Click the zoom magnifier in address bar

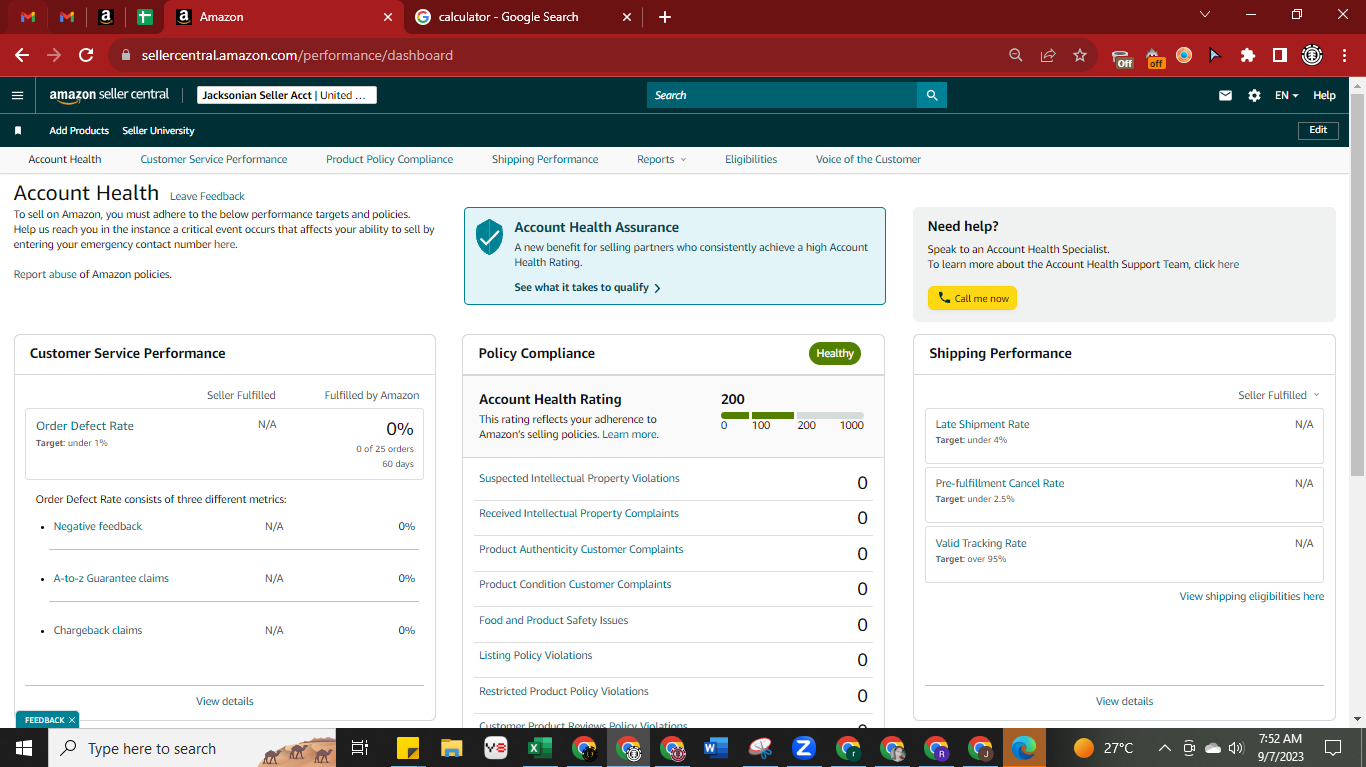tap(1016, 55)
